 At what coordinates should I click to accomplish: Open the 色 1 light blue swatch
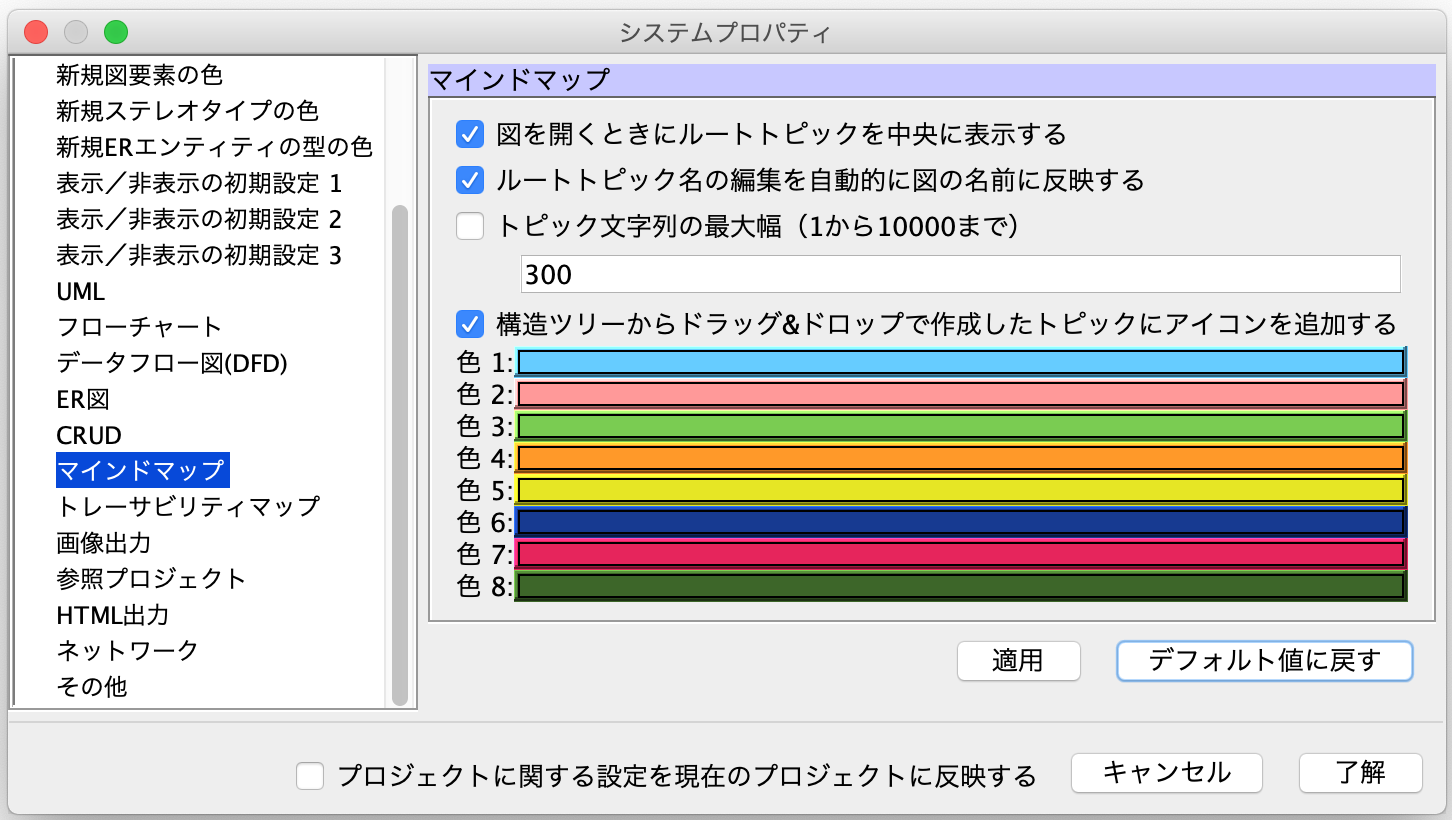(960, 362)
